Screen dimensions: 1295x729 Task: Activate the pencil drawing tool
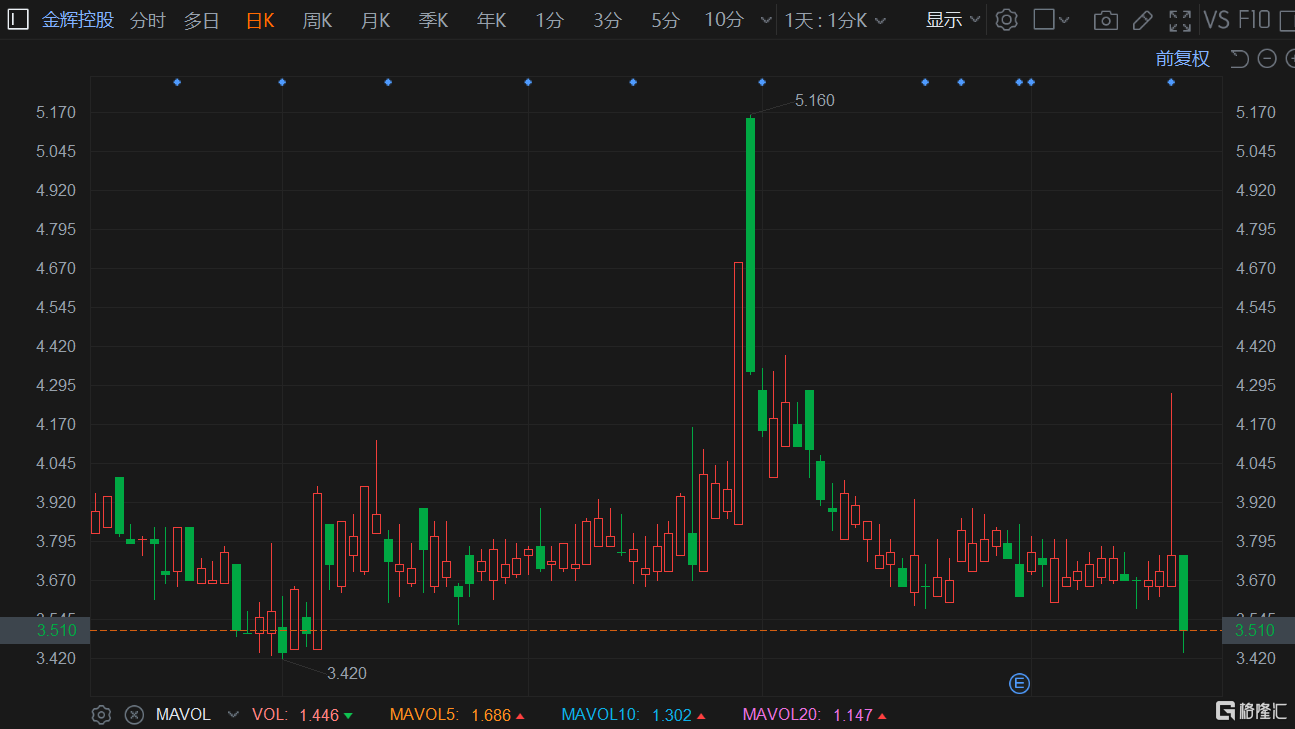point(1143,20)
